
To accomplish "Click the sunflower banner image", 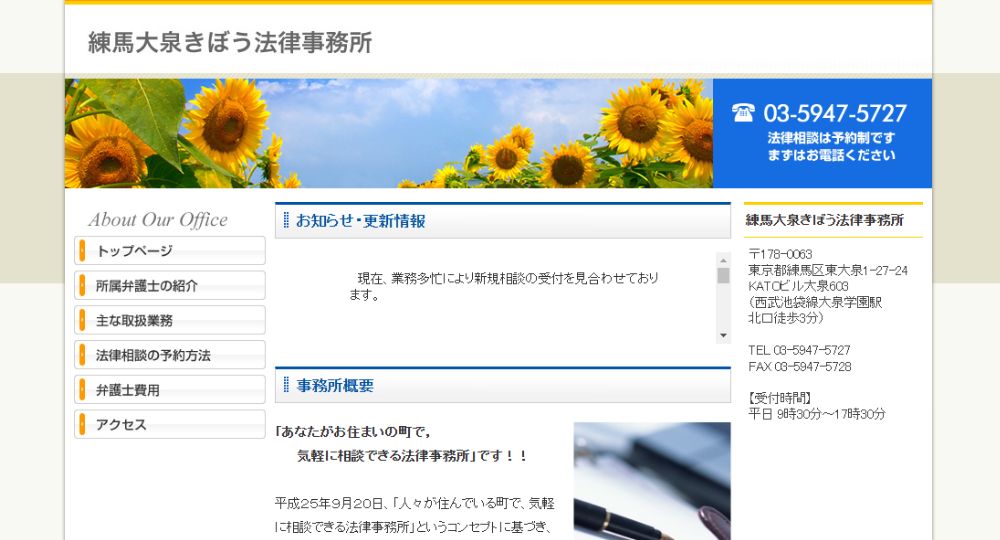I will coord(388,133).
